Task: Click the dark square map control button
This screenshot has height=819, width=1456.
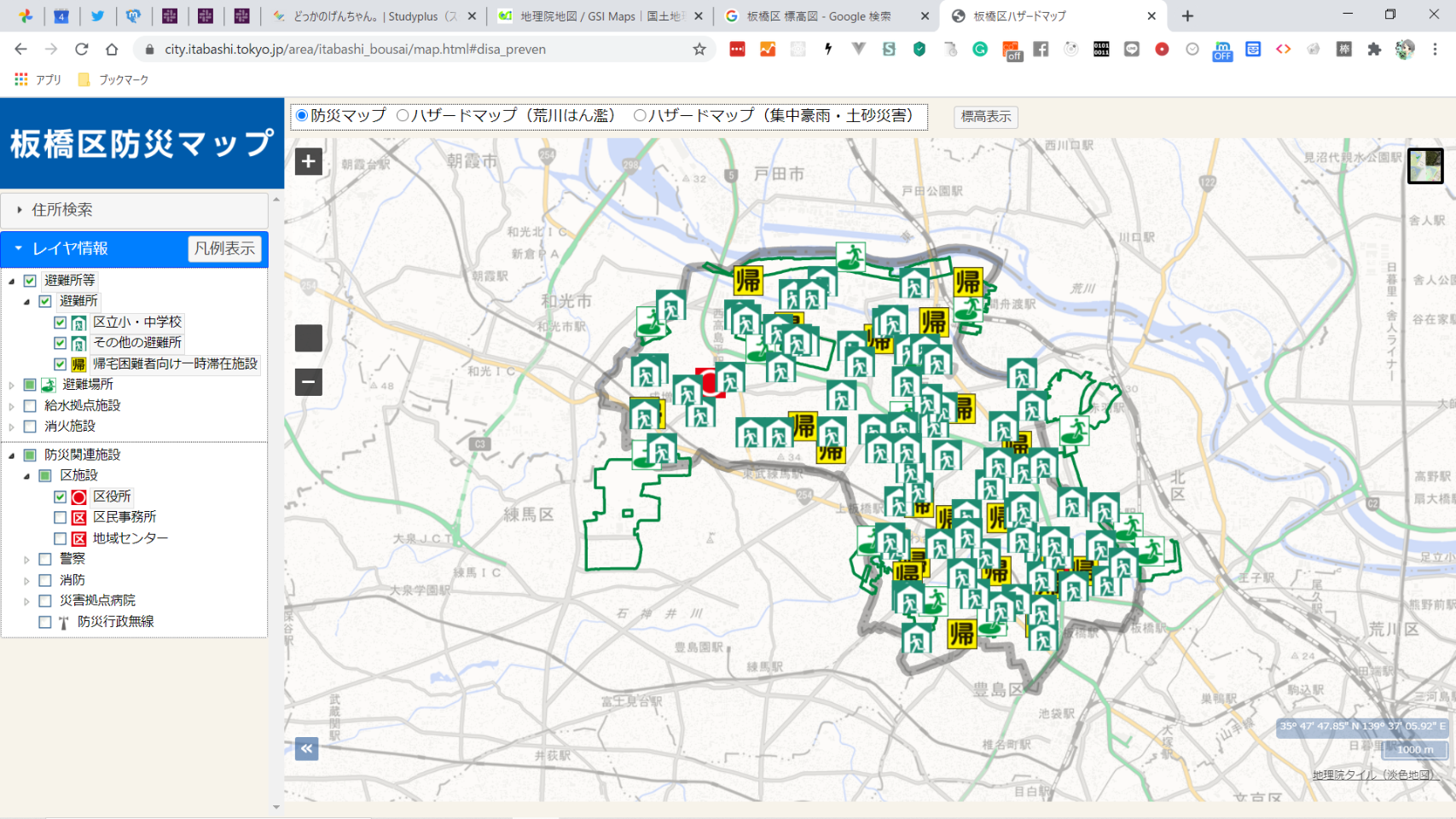Action: (x=309, y=338)
